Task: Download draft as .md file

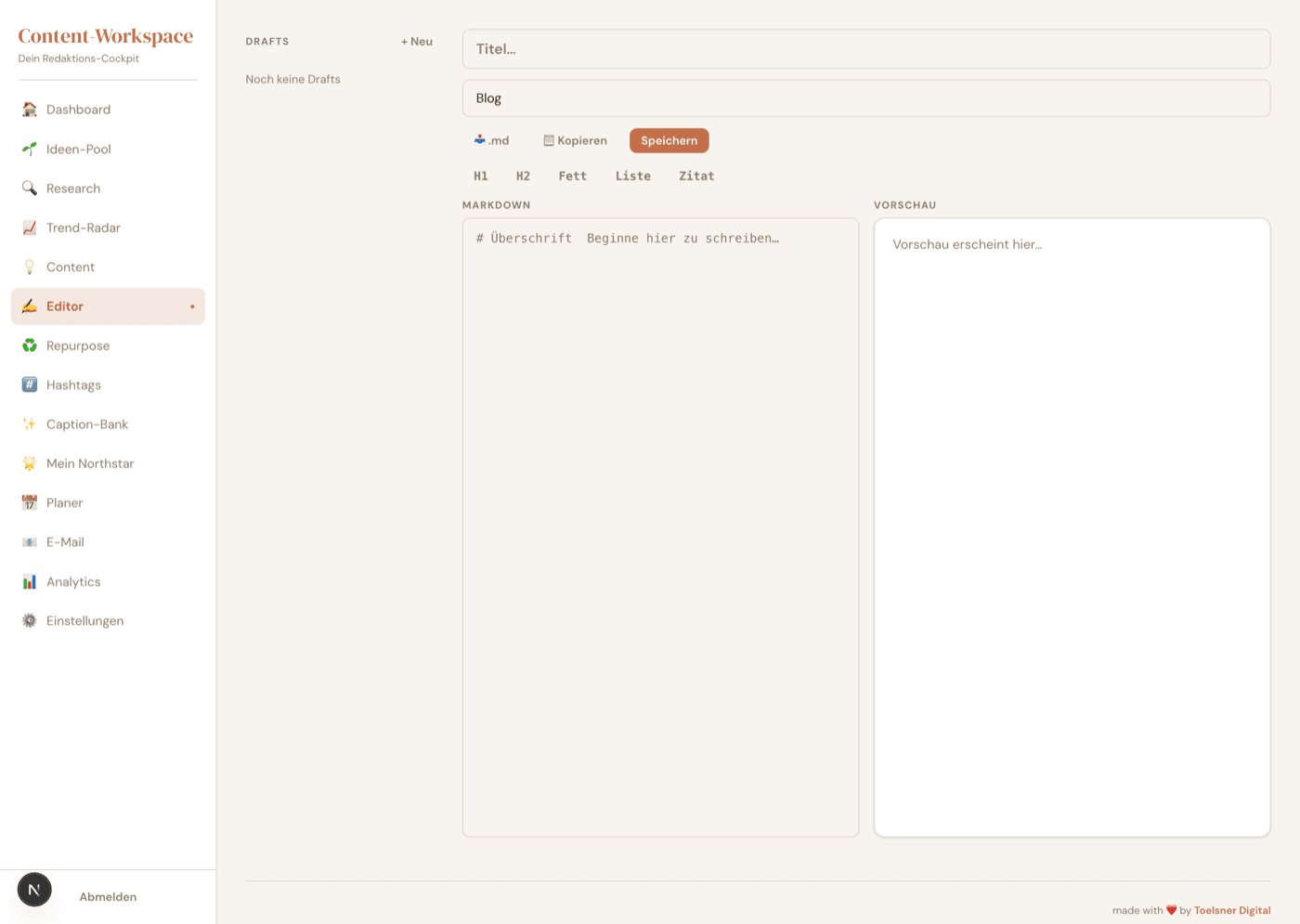Action: click(x=492, y=140)
